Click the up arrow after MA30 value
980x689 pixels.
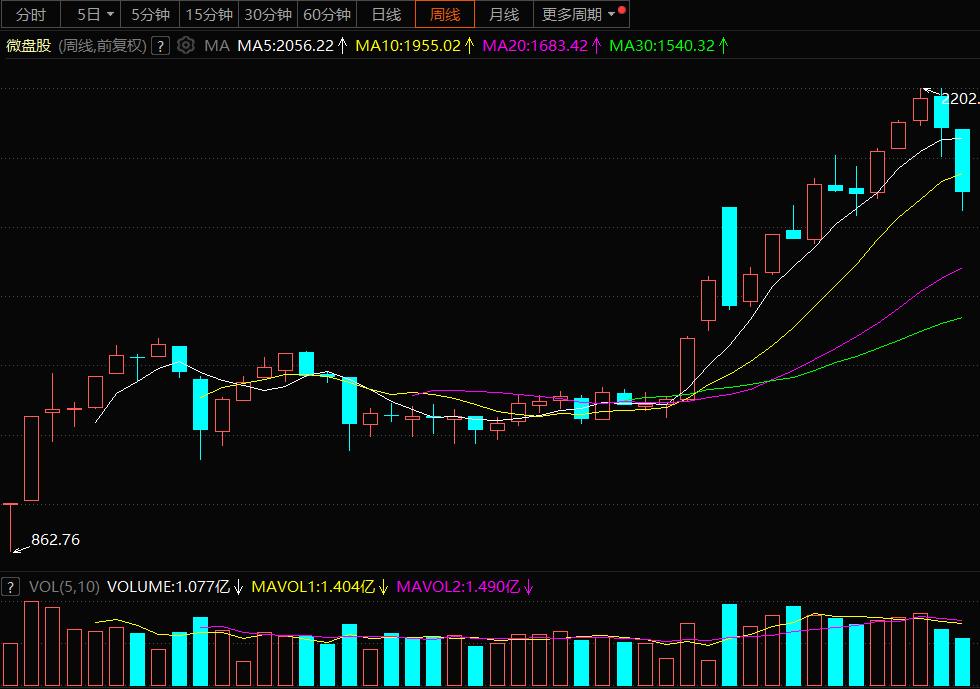tap(723, 45)
